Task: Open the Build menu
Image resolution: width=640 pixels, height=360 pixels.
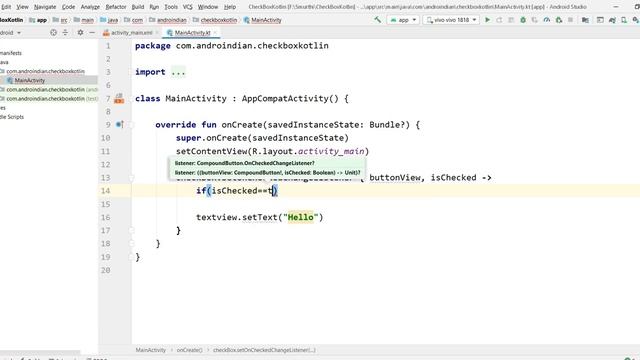Action: (x=138, y=7)
